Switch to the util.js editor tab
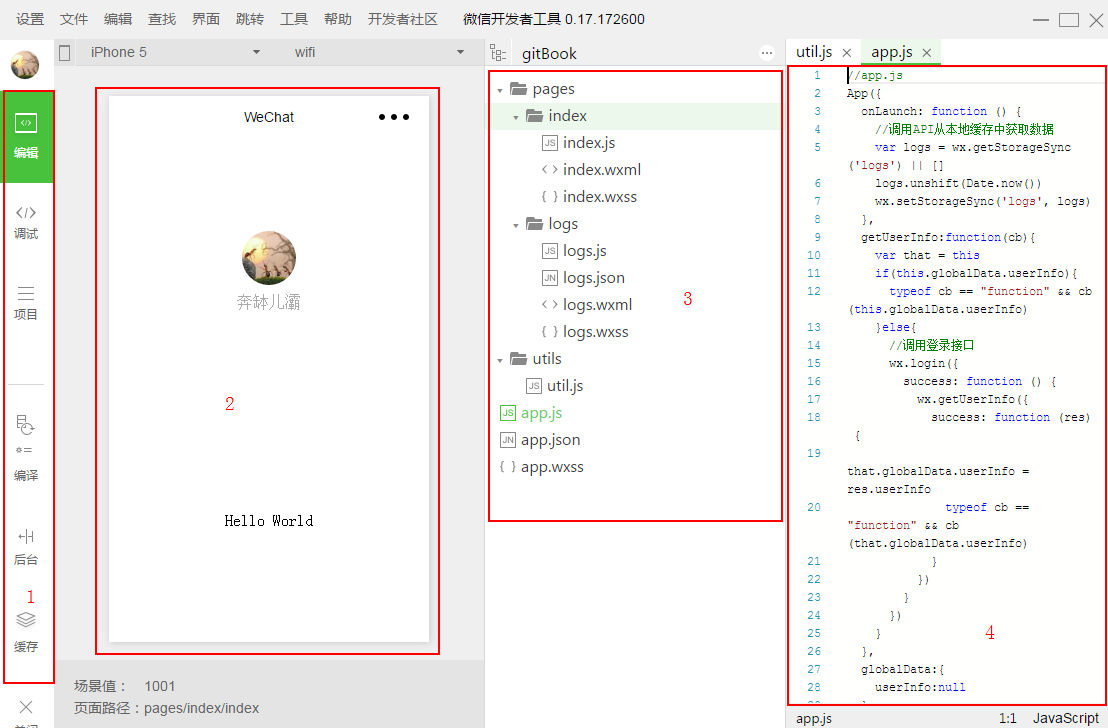The width and height of the screenshot is (1108, 728). (814, 52)
